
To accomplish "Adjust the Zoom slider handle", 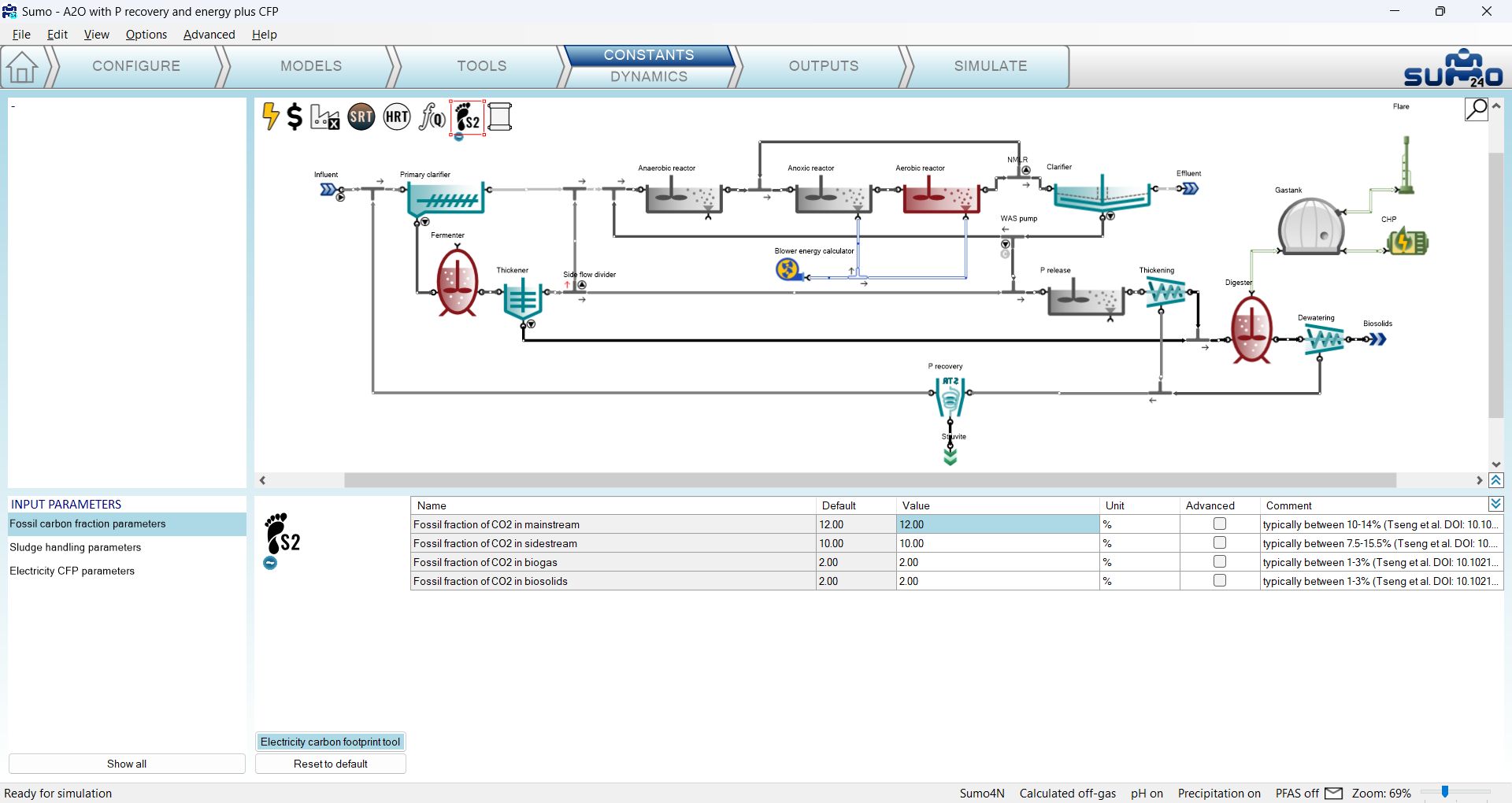I will coord(1445,792).
